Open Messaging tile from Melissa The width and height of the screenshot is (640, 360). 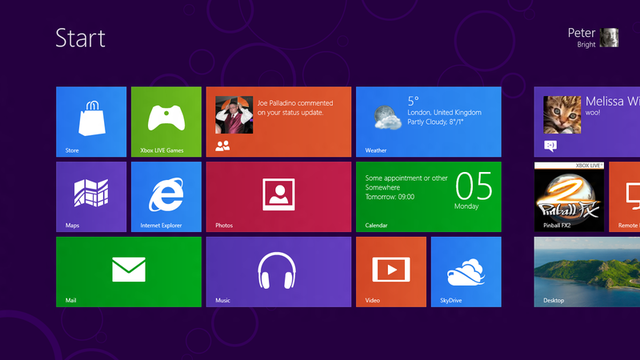[x=587, y=122]
